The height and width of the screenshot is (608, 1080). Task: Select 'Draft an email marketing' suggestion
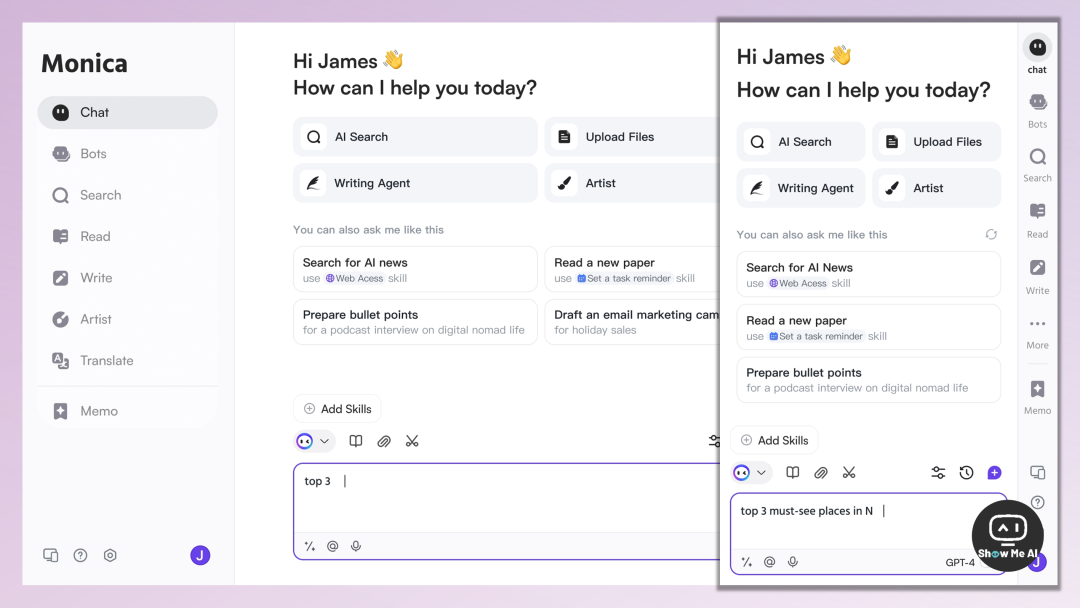click(632, 322)
